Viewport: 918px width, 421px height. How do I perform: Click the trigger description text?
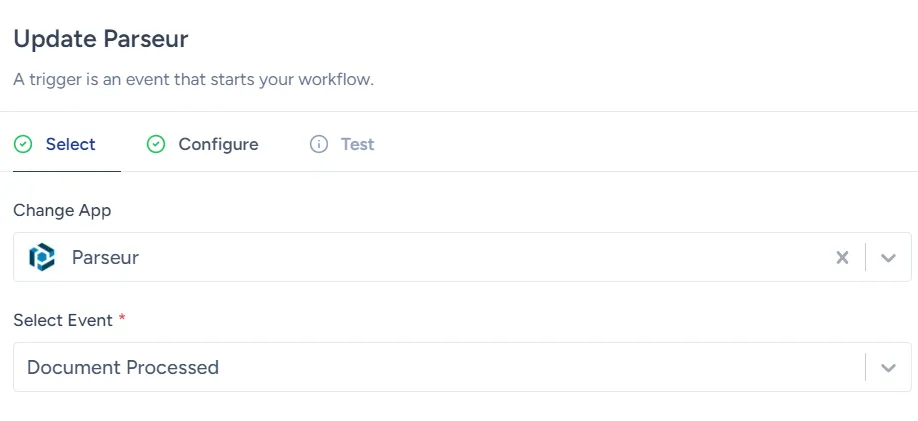193,79
